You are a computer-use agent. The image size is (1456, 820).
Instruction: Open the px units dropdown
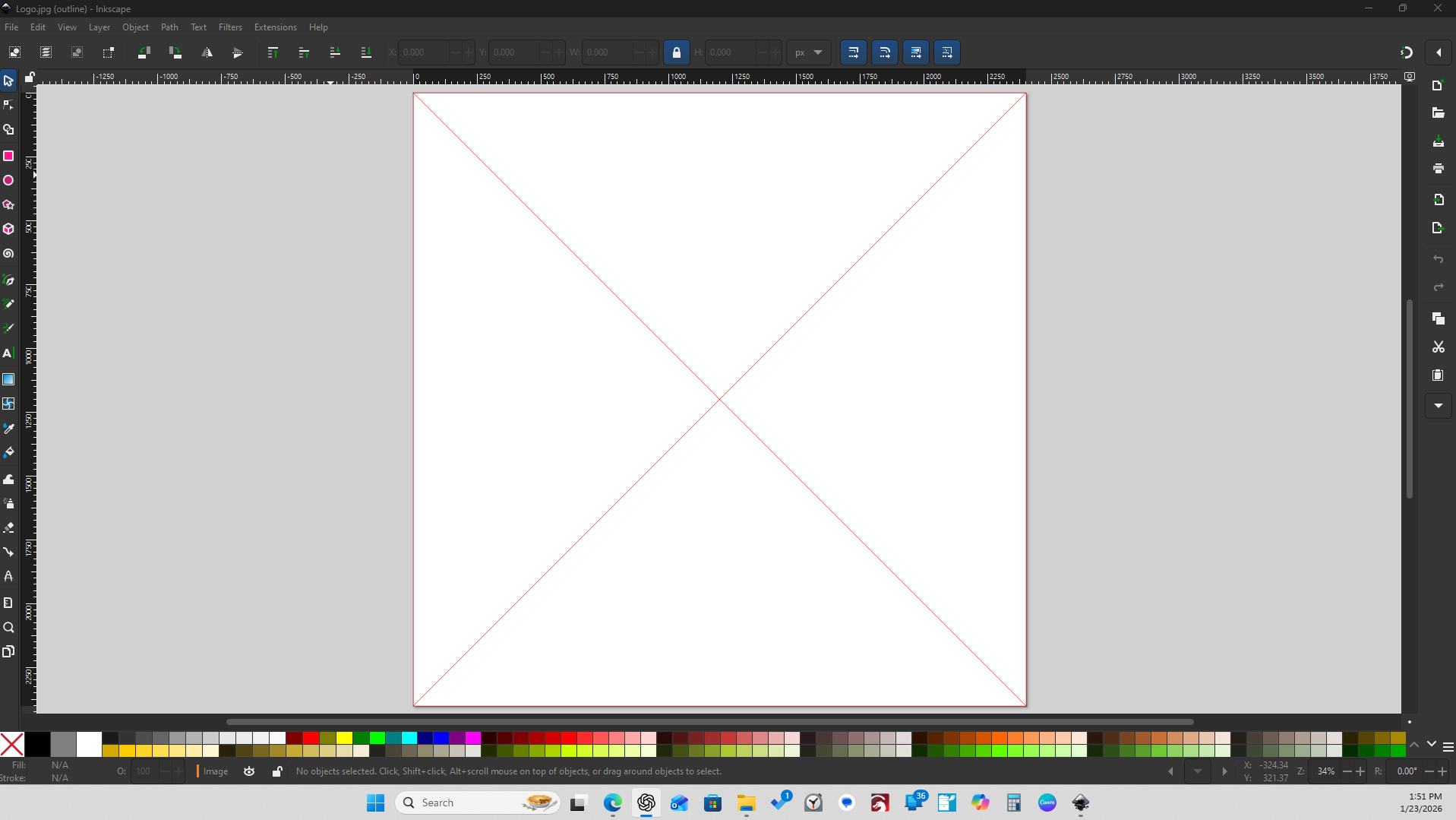pyautogui.click(x=808, y=52)
